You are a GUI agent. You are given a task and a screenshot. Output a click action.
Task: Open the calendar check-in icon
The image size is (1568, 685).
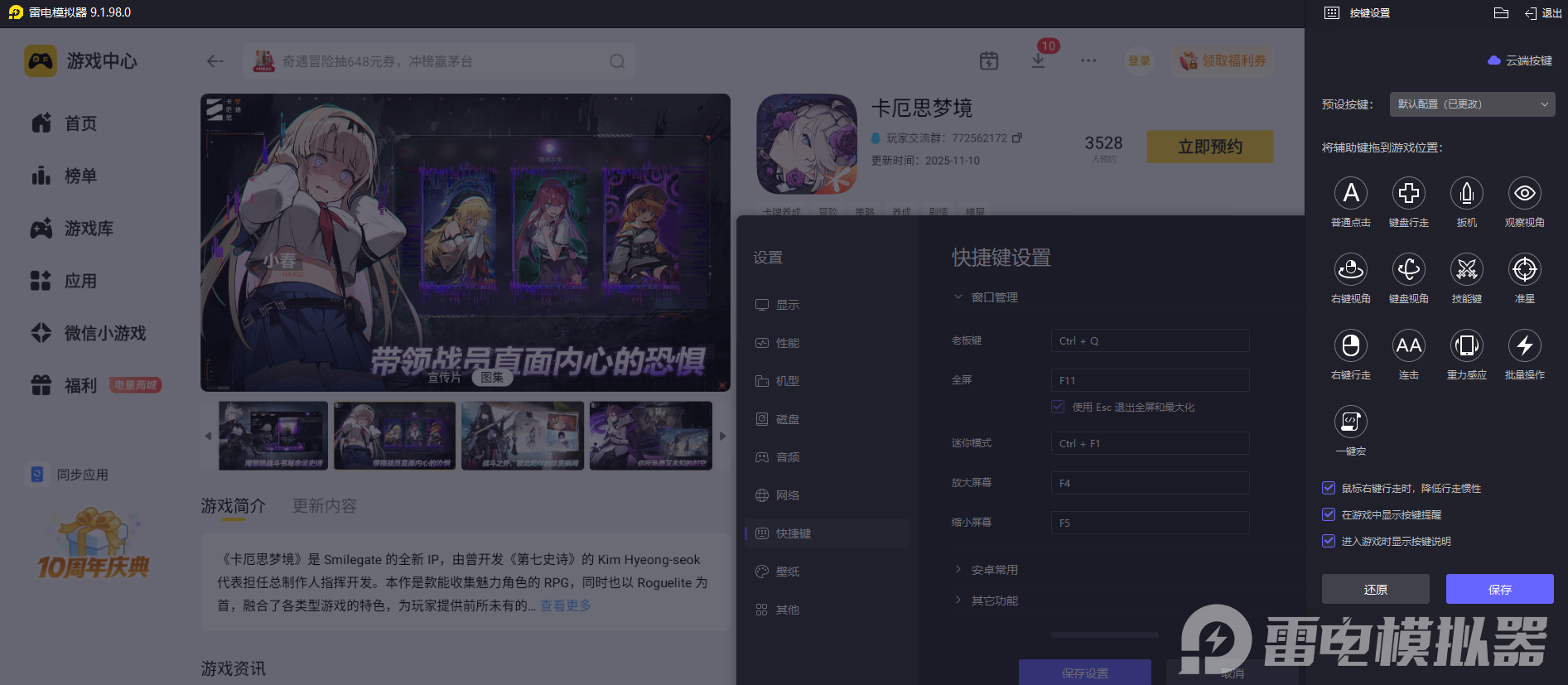(x=989, y=60)
